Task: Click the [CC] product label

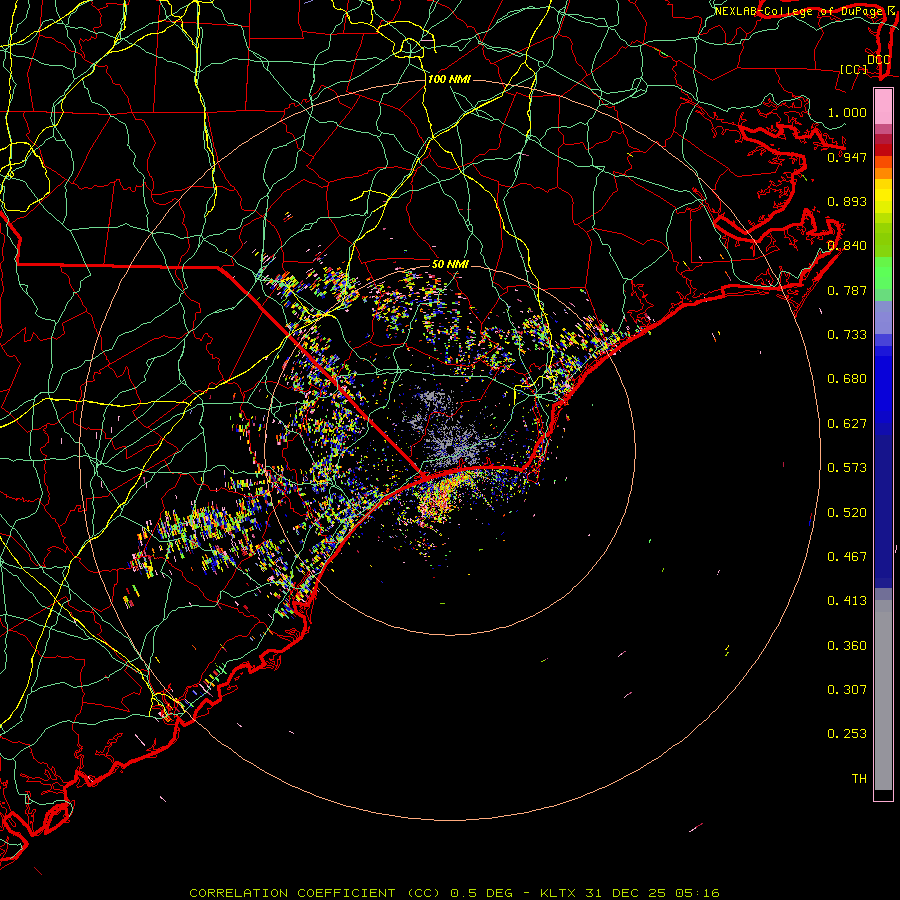Action: [x=854, y=69]
